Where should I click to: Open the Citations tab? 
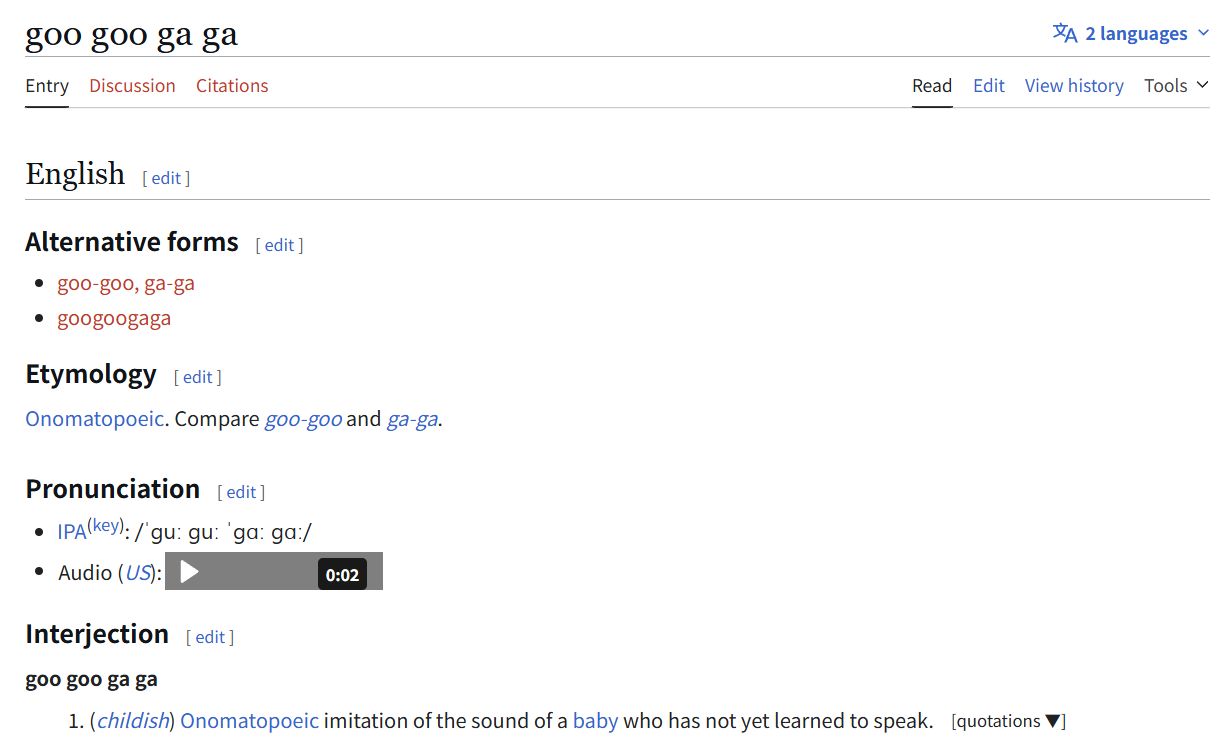tap(232, 86)
